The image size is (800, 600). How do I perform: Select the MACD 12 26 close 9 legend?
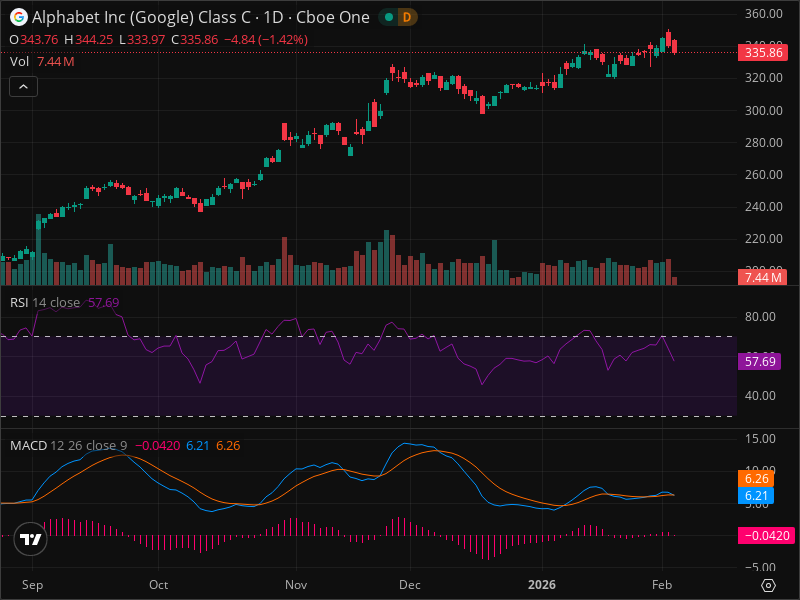click(68, 445)
